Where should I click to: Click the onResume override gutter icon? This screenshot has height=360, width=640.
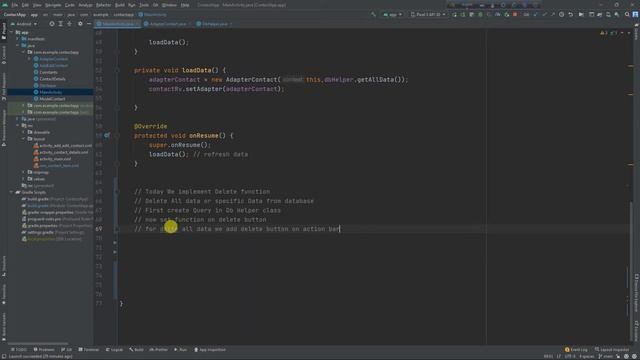click(107, 136)
